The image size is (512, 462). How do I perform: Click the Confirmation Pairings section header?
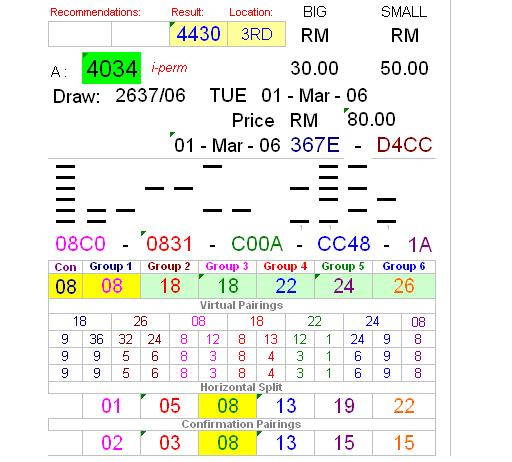pos(242,424)
